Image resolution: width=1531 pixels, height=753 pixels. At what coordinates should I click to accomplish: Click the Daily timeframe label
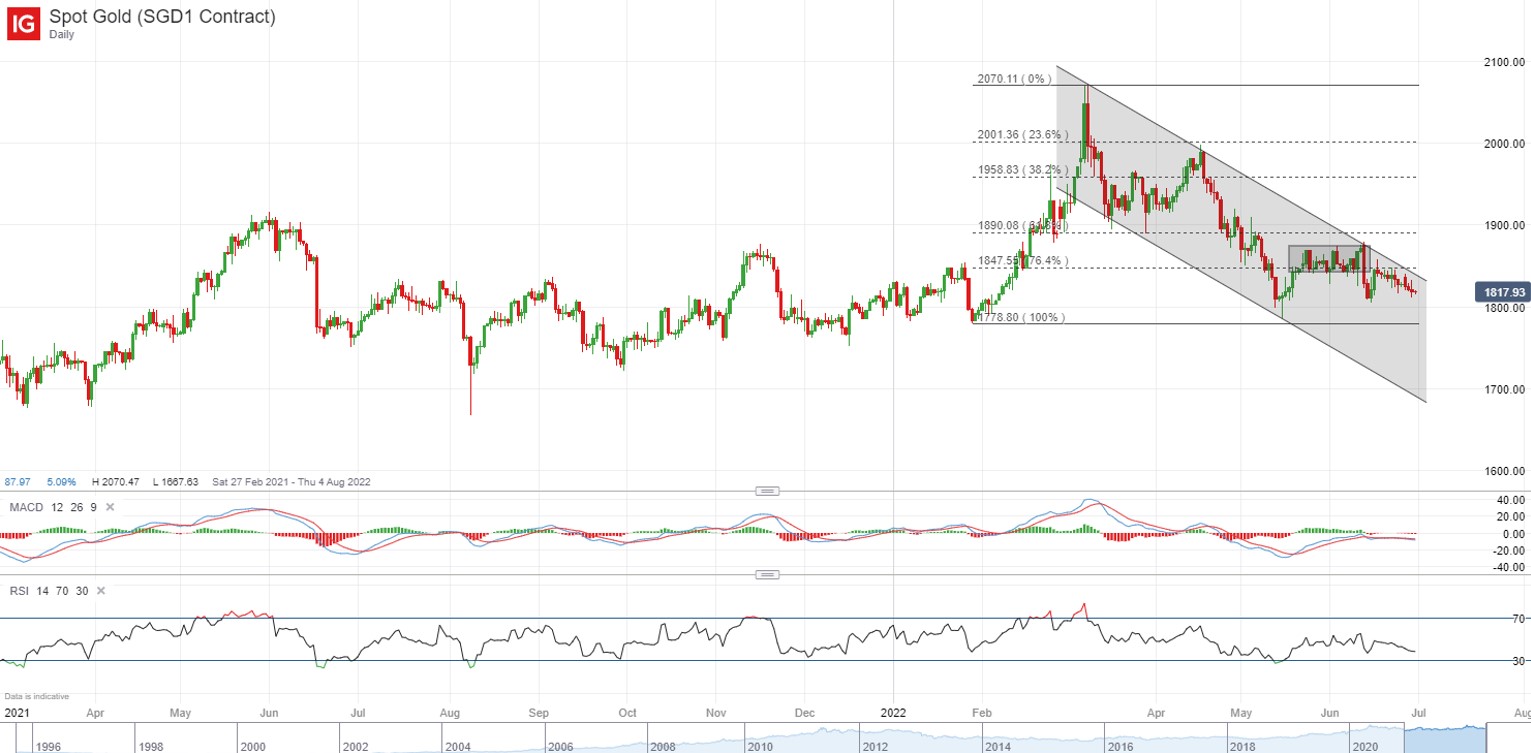click(62, 34)
